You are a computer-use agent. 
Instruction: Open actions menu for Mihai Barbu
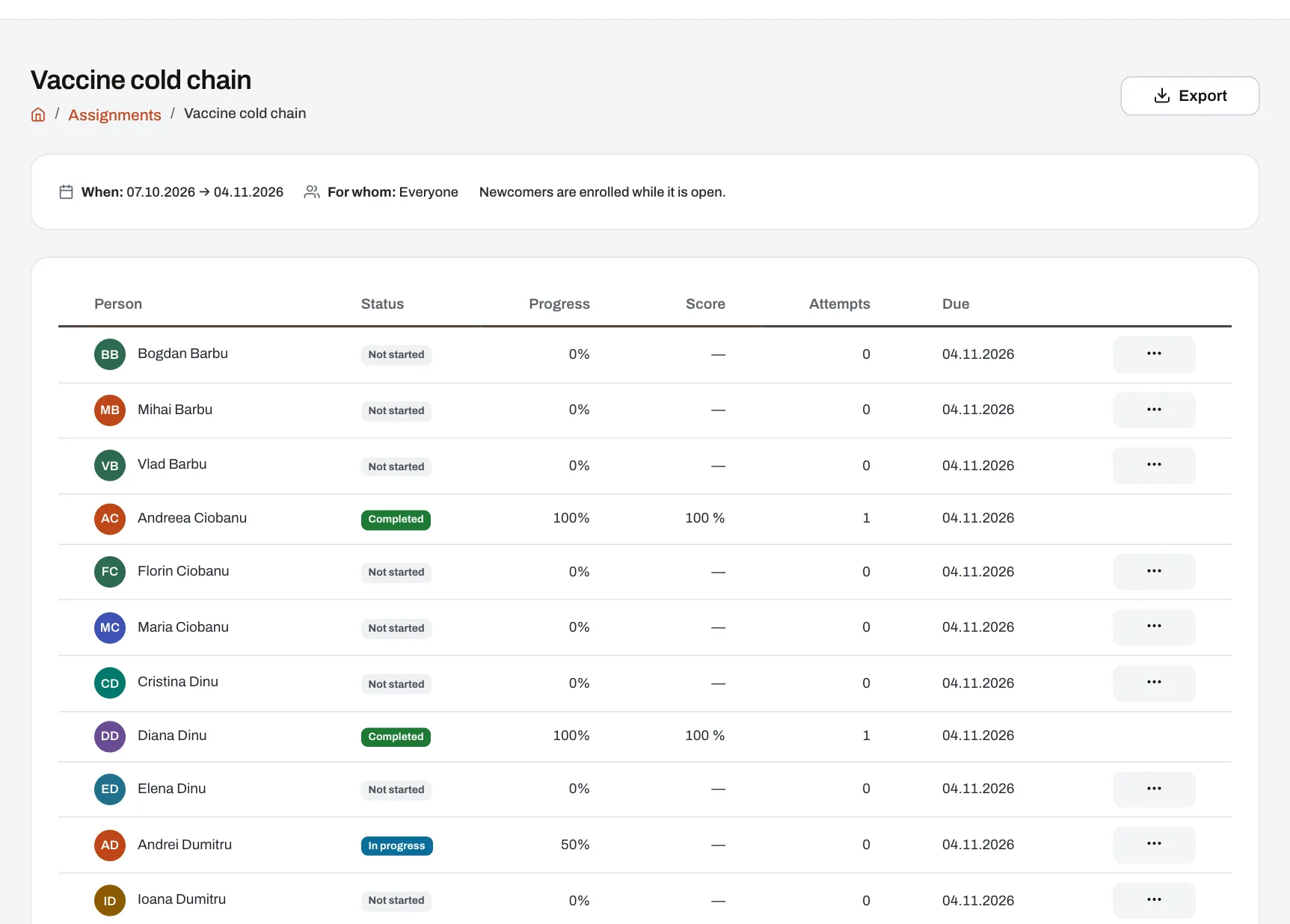point(1153,410)
